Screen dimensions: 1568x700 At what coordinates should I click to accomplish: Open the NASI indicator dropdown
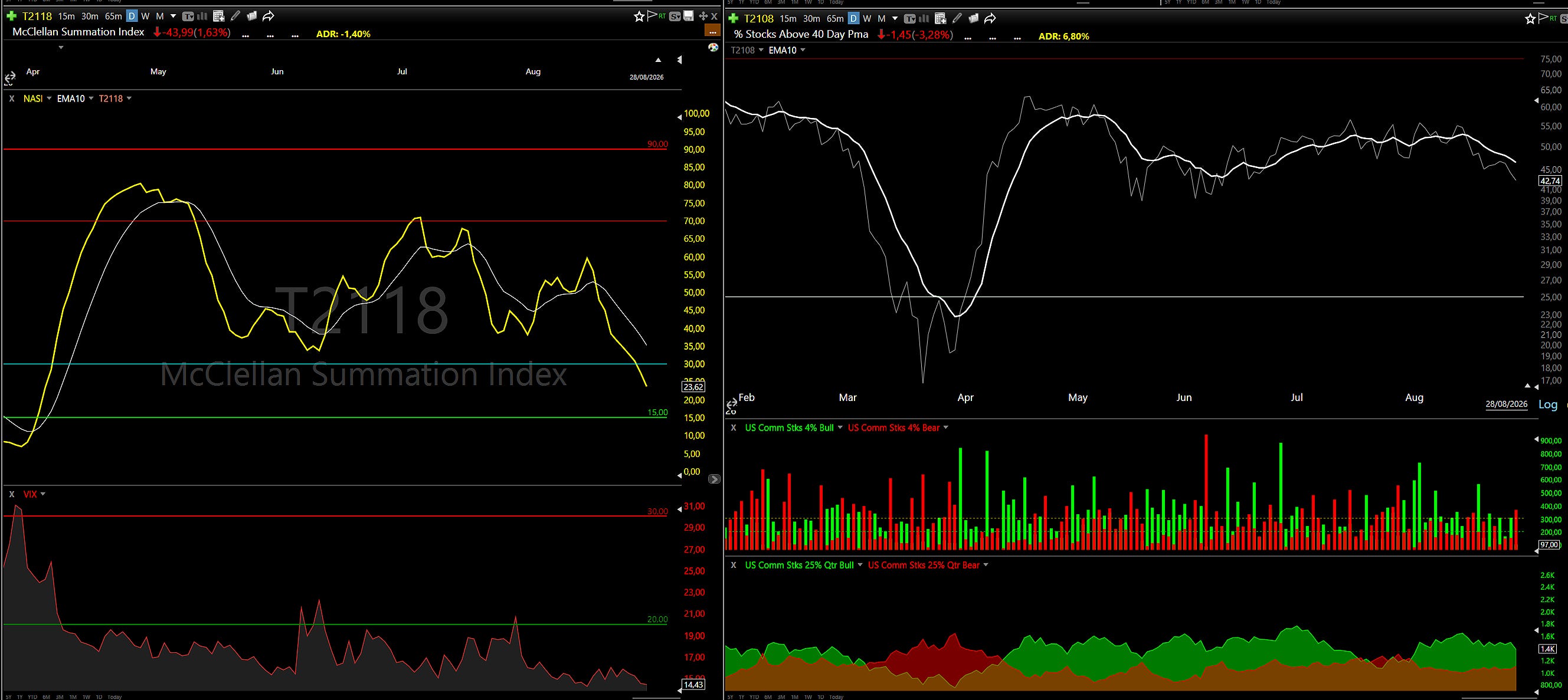pyautogui.click(x=50, y=98)
